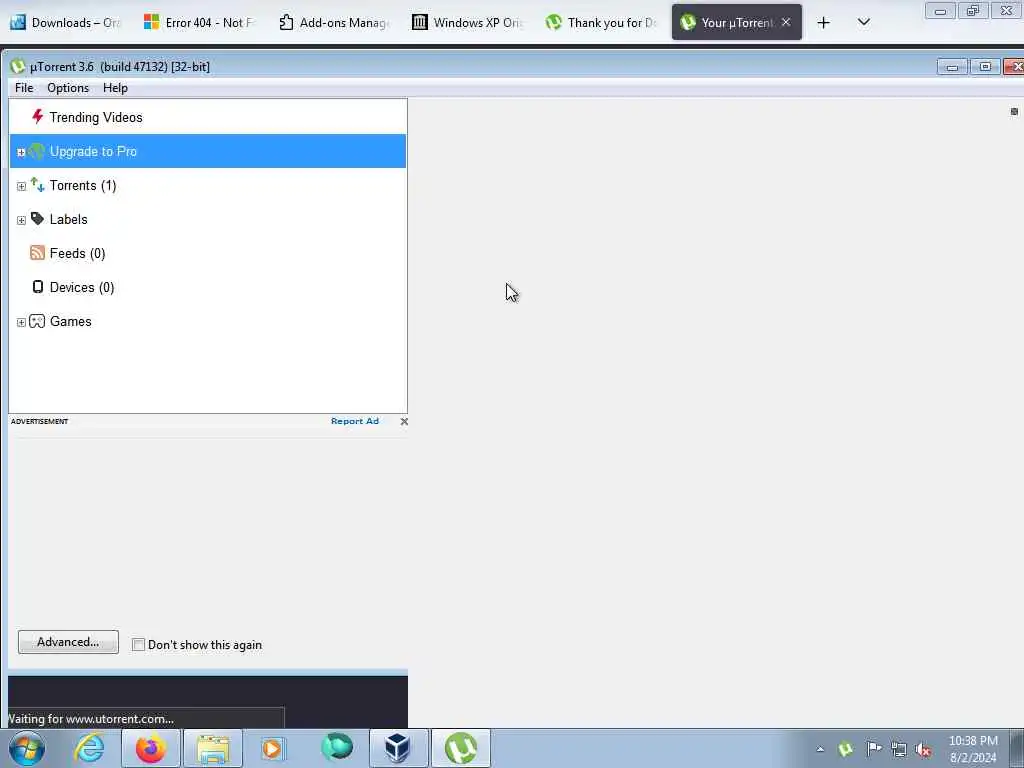Expand the Torrents (1) tree node
Viewport: 1024px width, 768px height.
coord(21,186)
